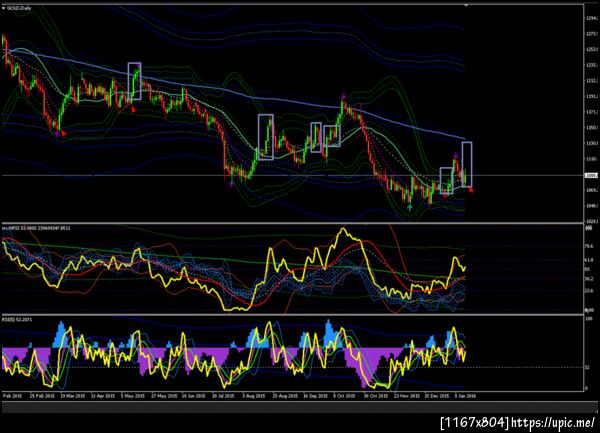This screenshot has width=600, height=433.
Task: Click the 10 Jul 2015 date on the time axis
Action: point(223,396)
